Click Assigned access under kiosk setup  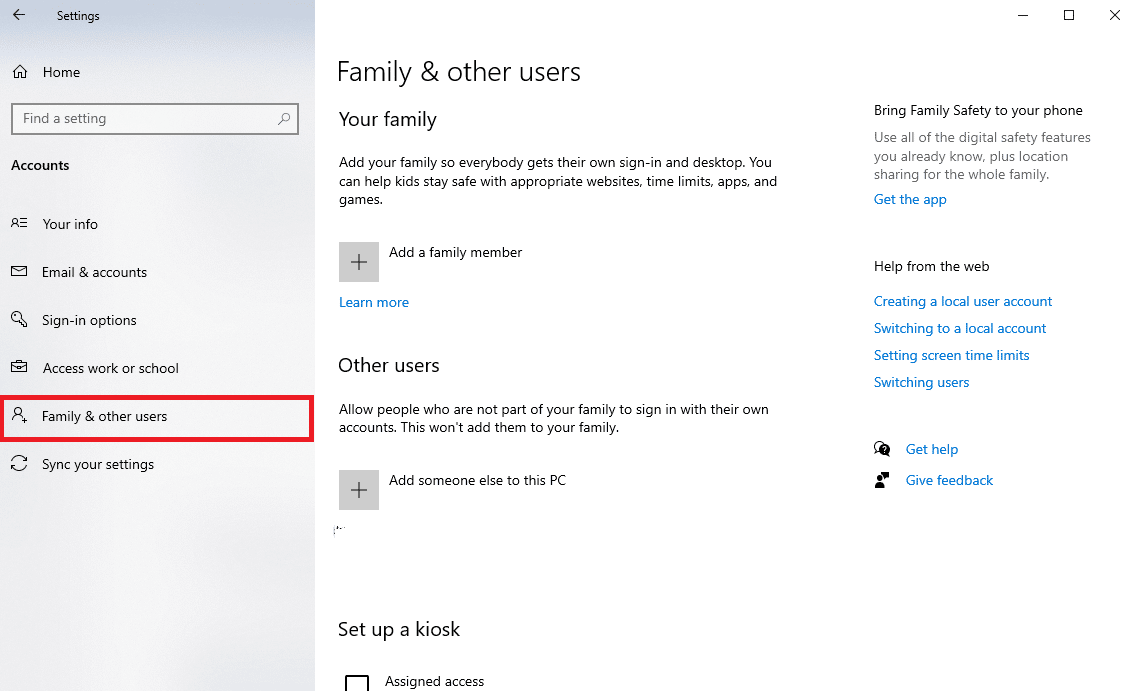point(434,682)
